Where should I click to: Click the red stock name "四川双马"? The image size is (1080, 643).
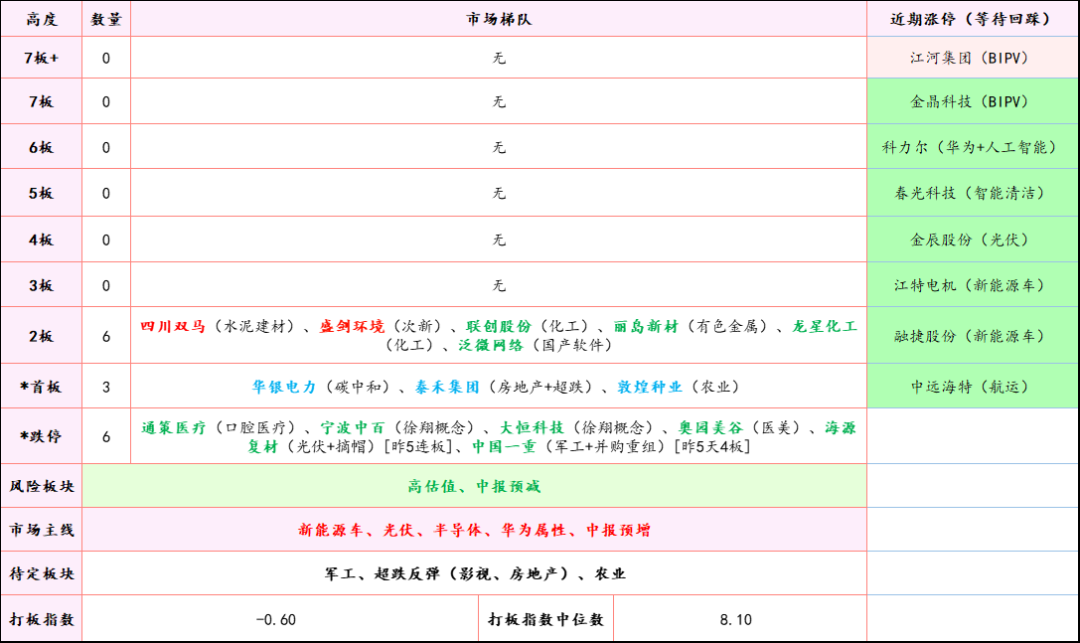(x=173, y=326)
